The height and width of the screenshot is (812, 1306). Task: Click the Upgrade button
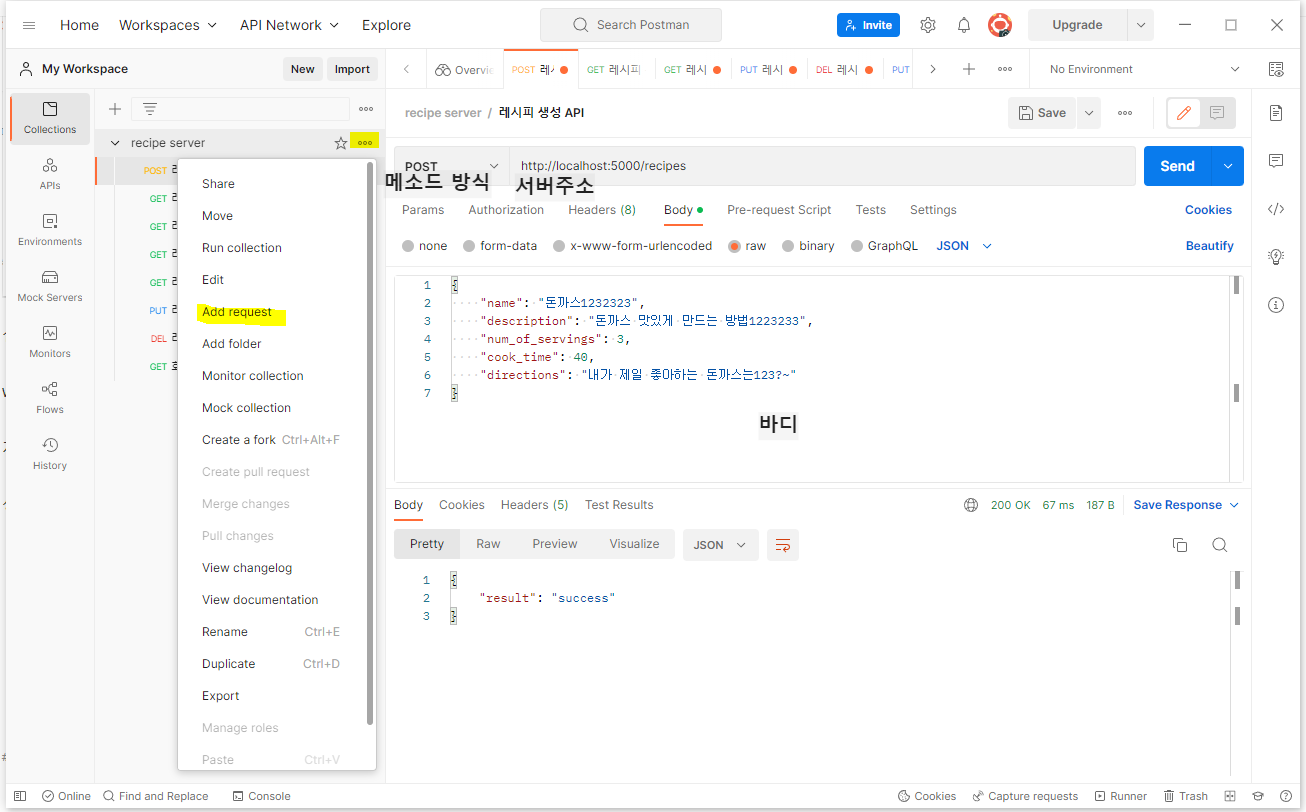click(x=1077, y=25)
